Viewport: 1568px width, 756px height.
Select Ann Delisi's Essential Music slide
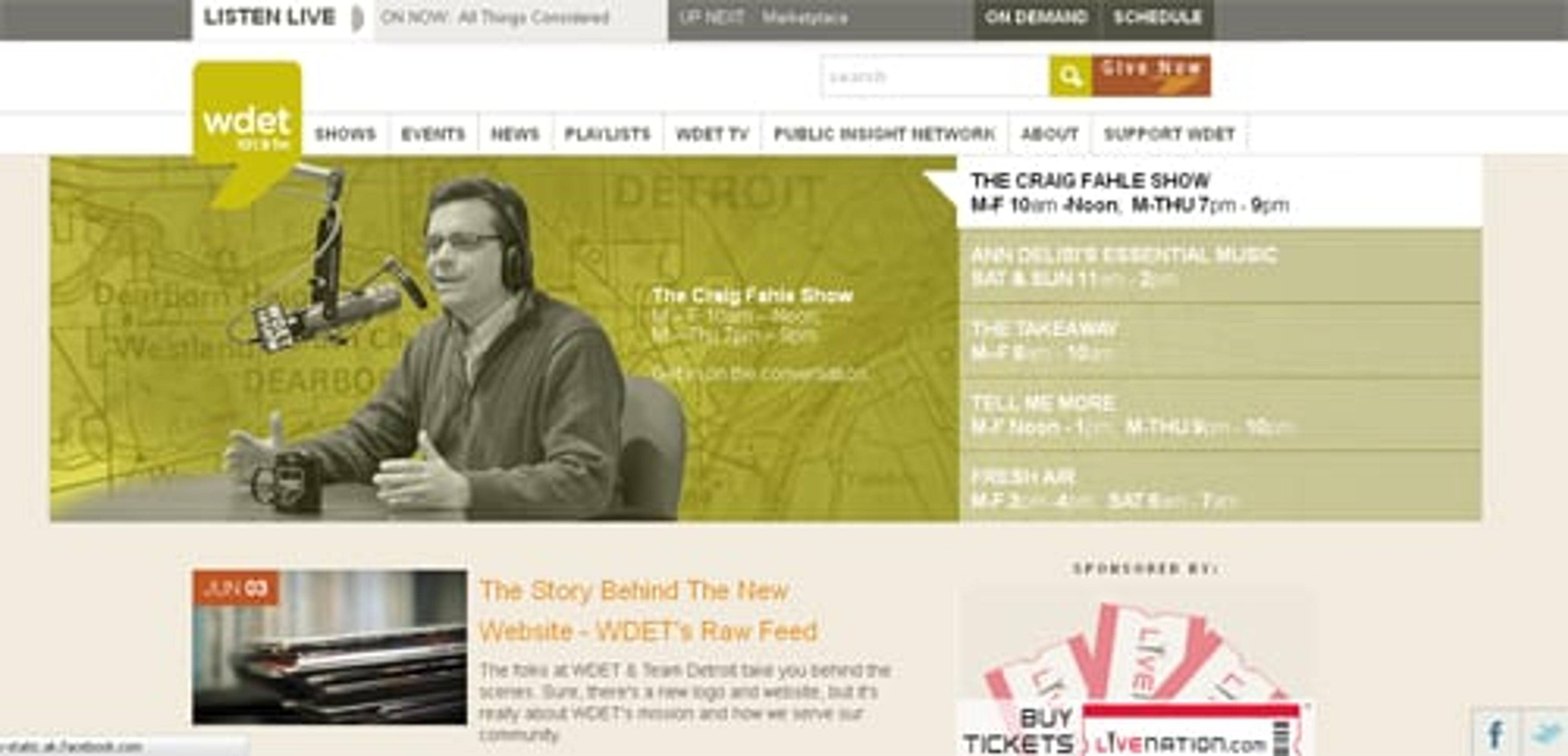click(1220, 267)
